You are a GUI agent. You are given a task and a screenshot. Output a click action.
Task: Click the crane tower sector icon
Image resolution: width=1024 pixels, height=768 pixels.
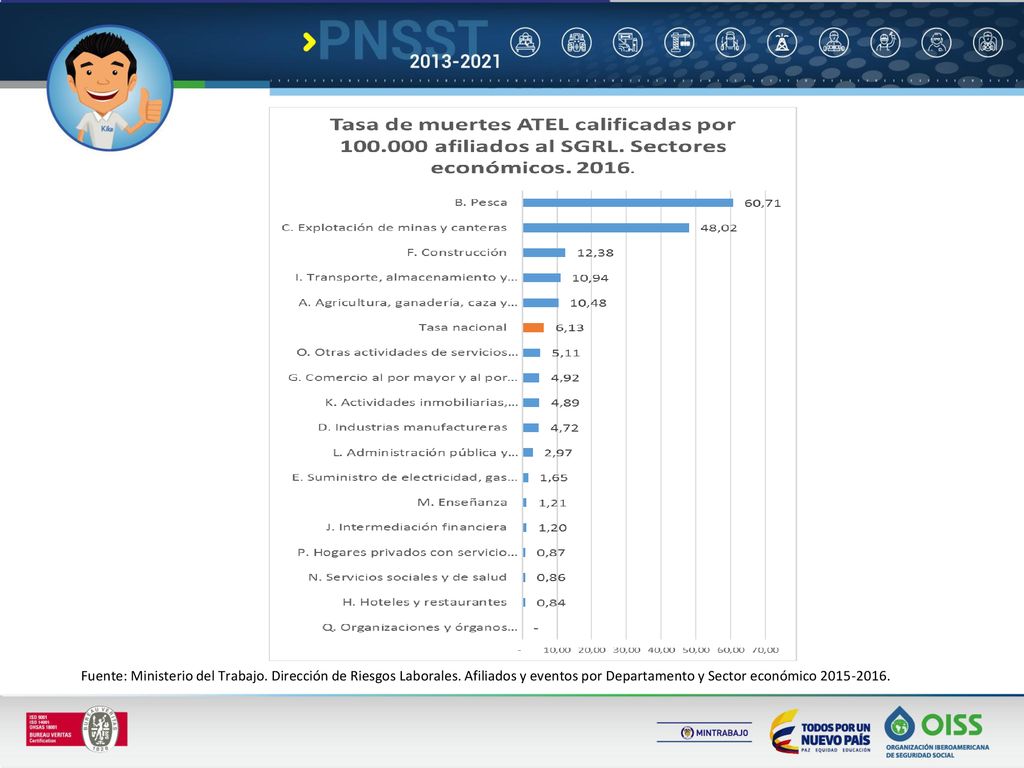coord(679,43)
